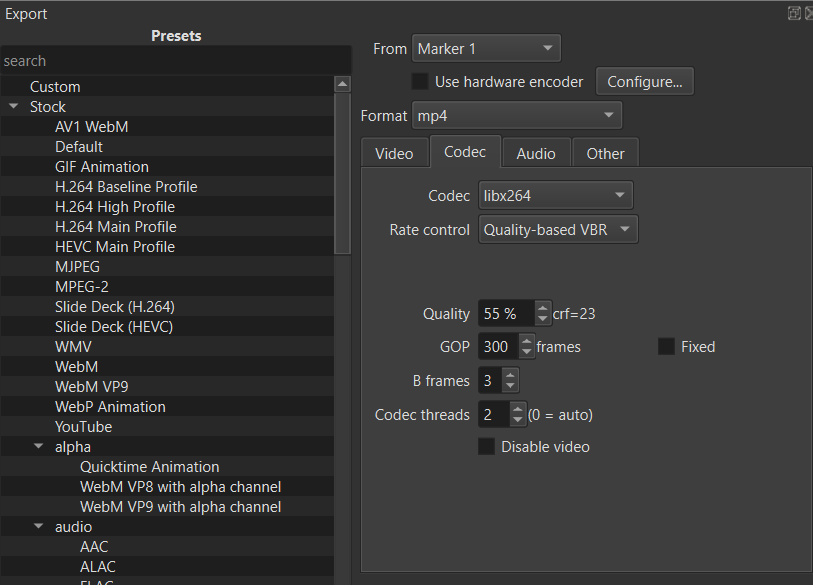Image resolution: width=813 pixels, height=585 pixels.
Task: Enable the Disable video checkbox
Action: (x=486, y=446)
